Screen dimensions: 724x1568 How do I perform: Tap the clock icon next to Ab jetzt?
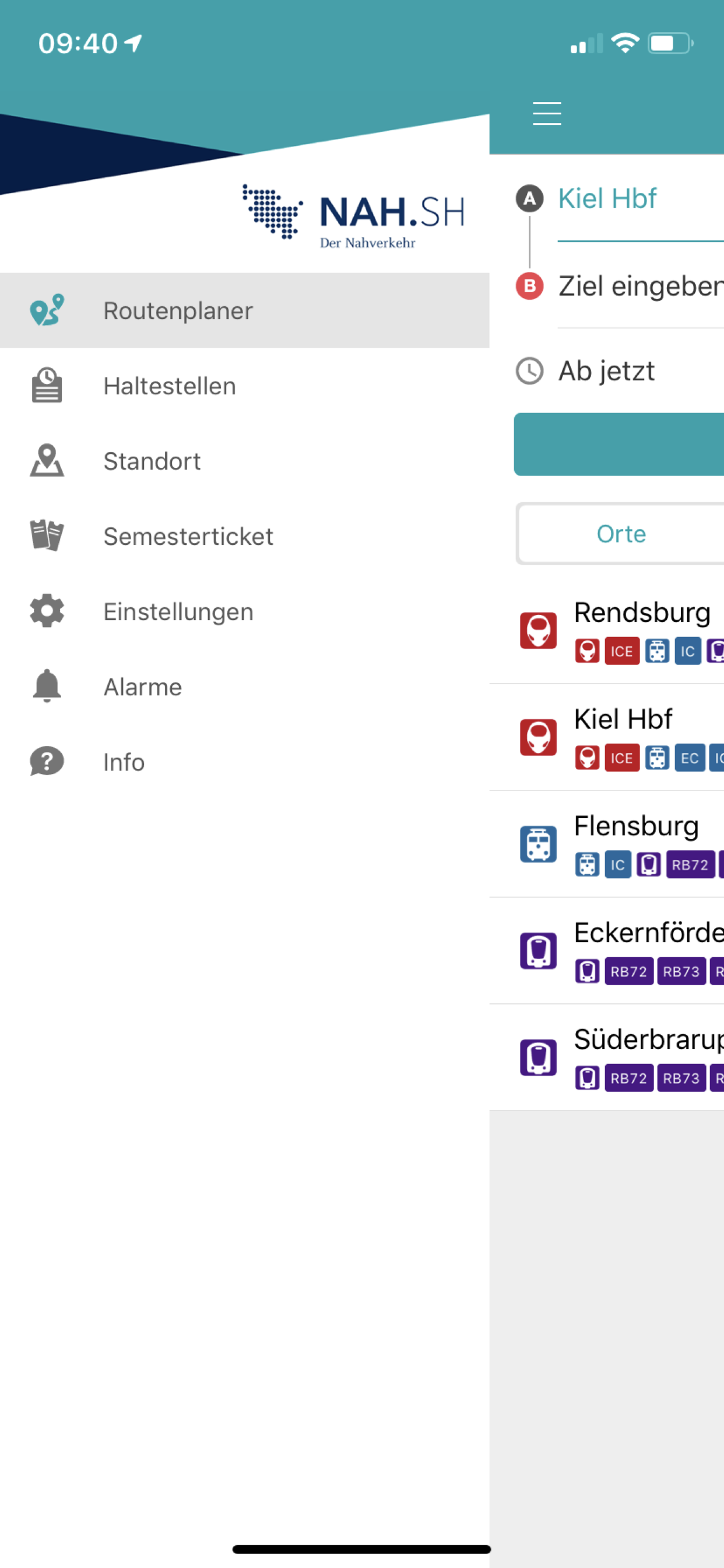529,370
